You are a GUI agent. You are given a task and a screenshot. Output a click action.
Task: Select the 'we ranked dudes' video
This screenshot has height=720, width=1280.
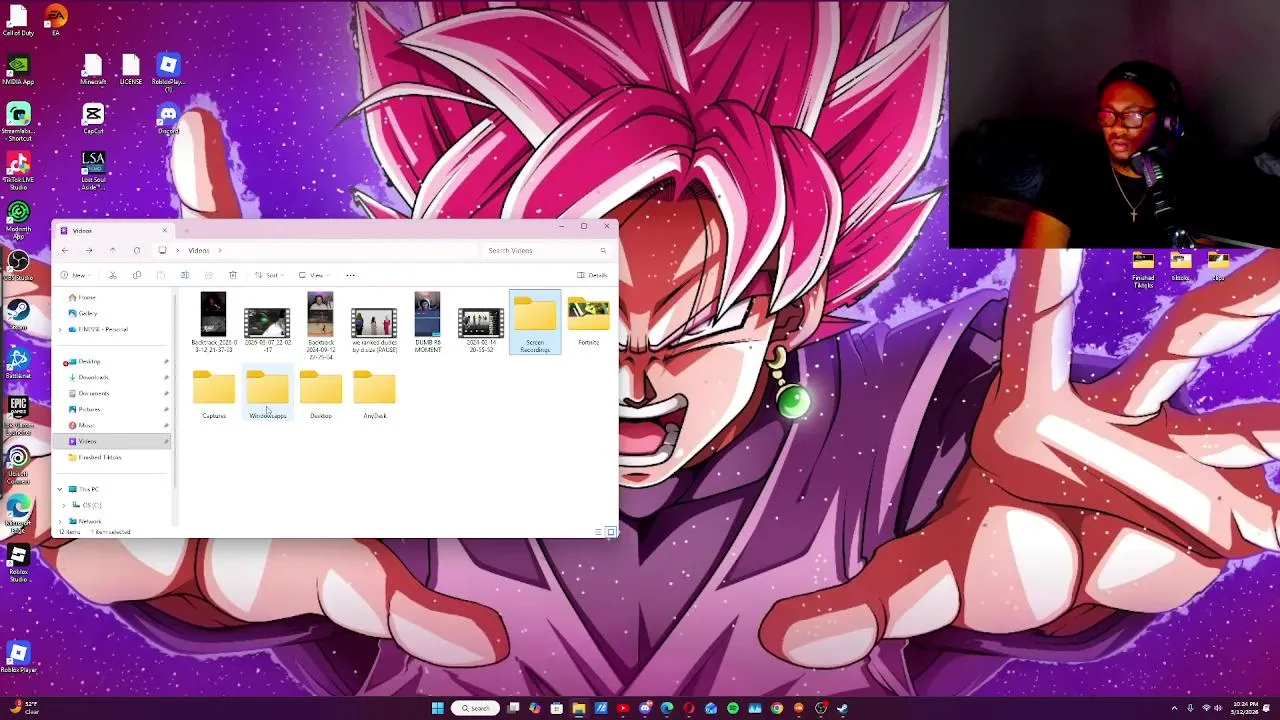pos(374,330)
